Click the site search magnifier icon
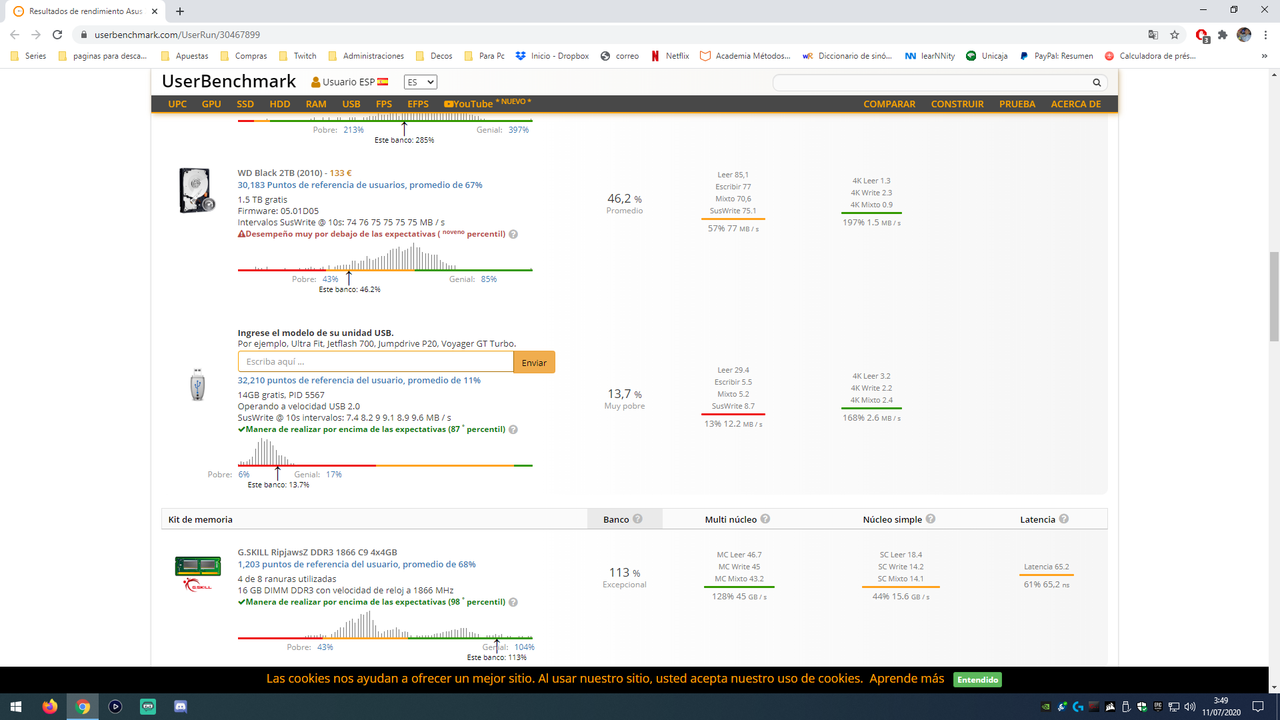Viewport: 1280px width, 720px height. tap(1097, 83)
